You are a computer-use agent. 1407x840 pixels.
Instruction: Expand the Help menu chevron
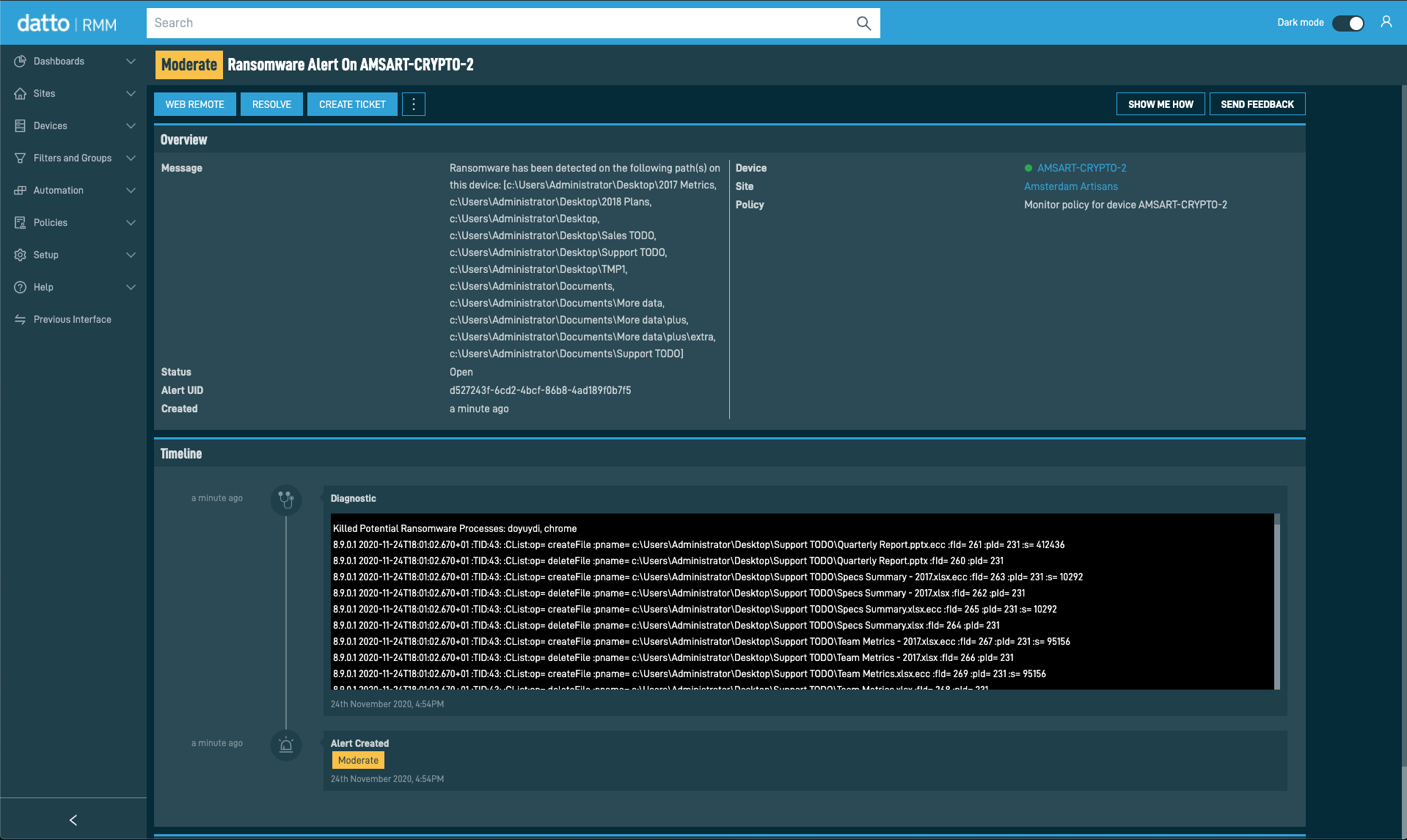click(x=131, y=287)
